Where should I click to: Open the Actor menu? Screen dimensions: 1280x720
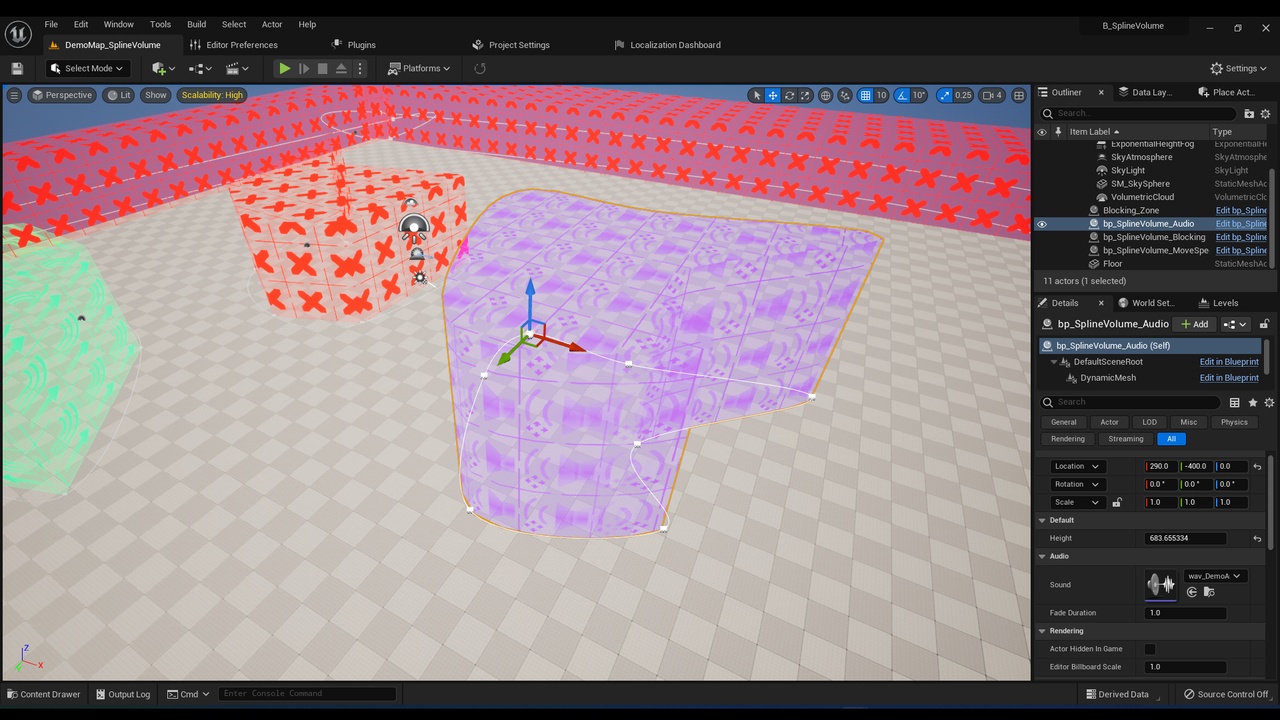[x=272, y=24]
